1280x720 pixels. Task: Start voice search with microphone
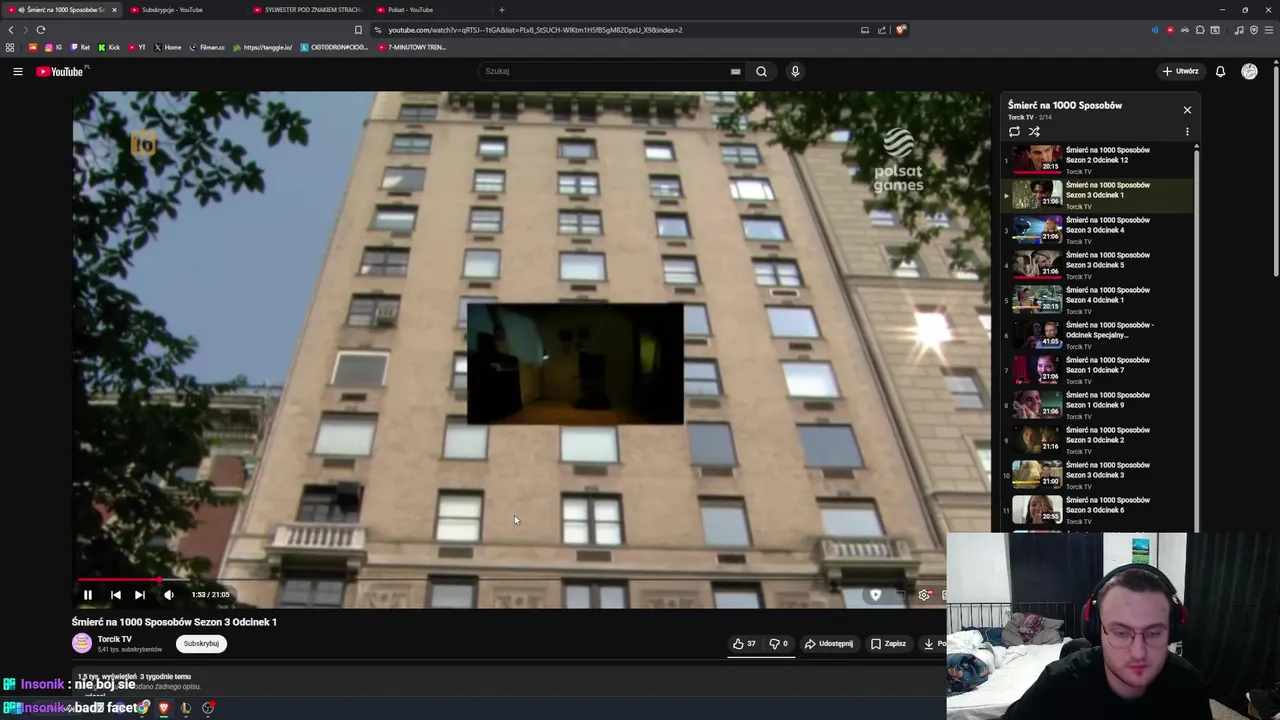pyautogui.click(x=795, y=71)
